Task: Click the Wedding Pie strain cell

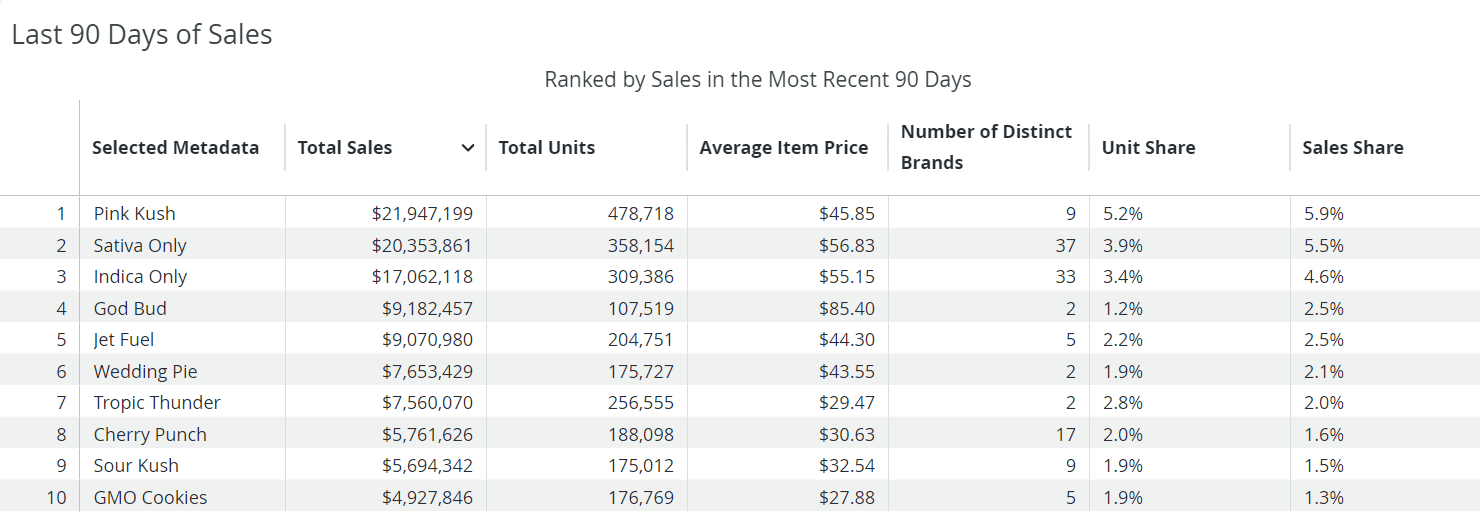Action: [x=145, y=371]
